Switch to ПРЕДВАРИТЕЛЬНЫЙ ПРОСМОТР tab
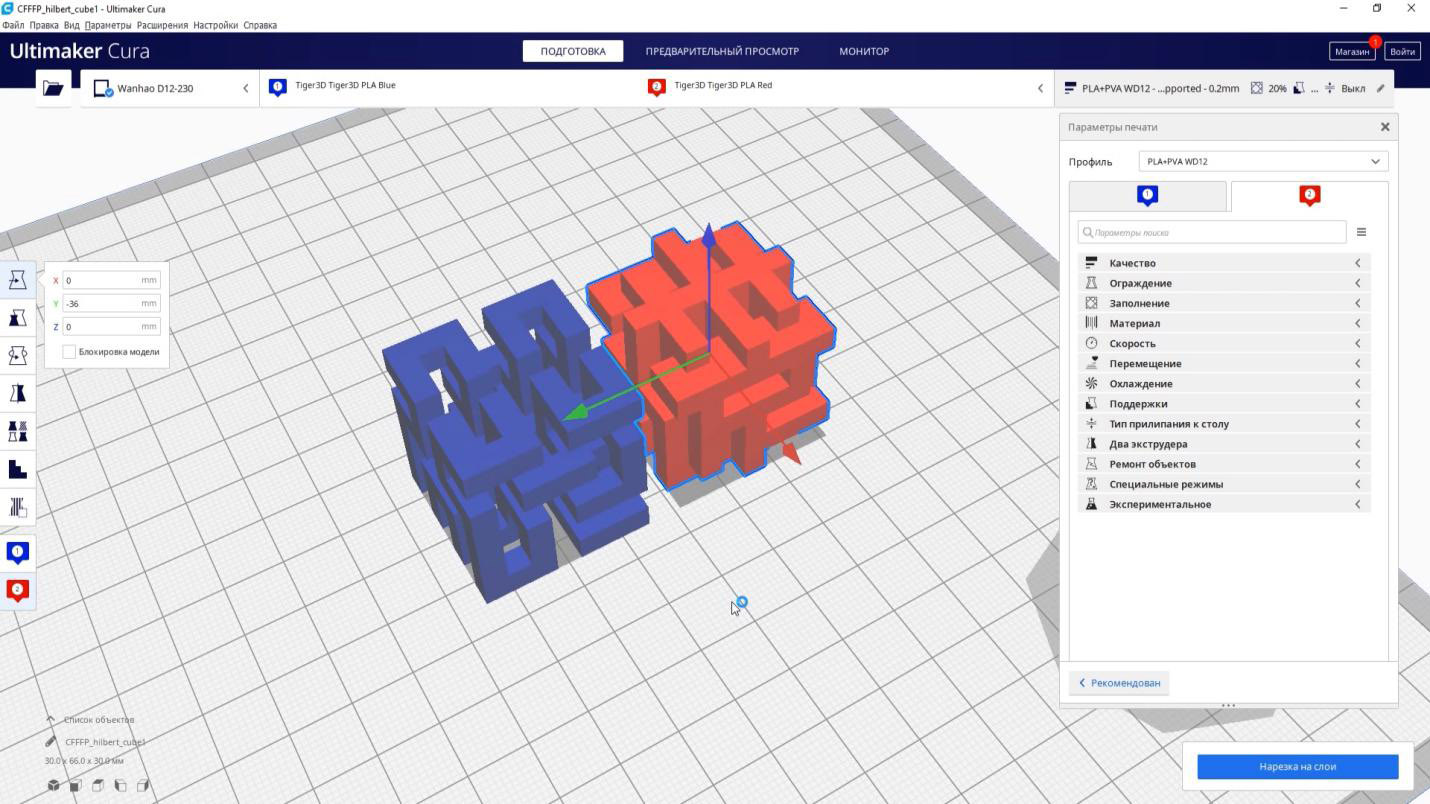 (x=722, y=51)
